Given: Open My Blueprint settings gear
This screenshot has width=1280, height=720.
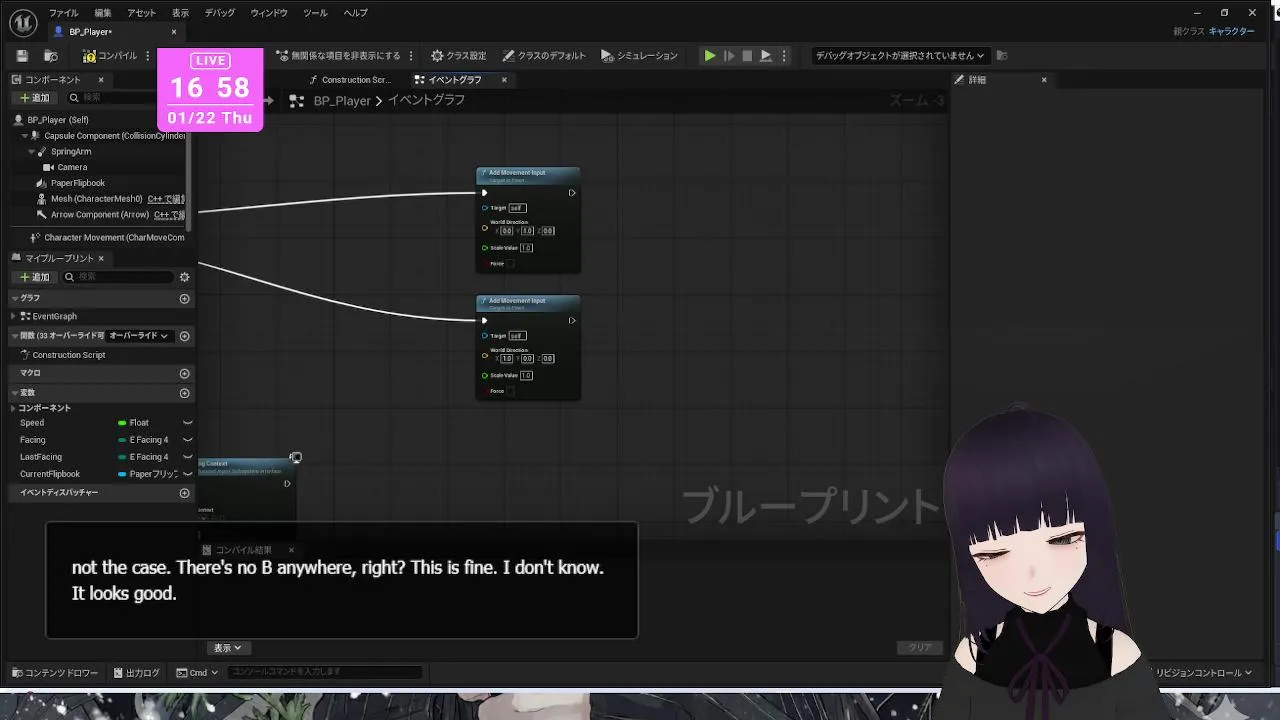Looking at the screenshot, I should click(x=184, y=277).
